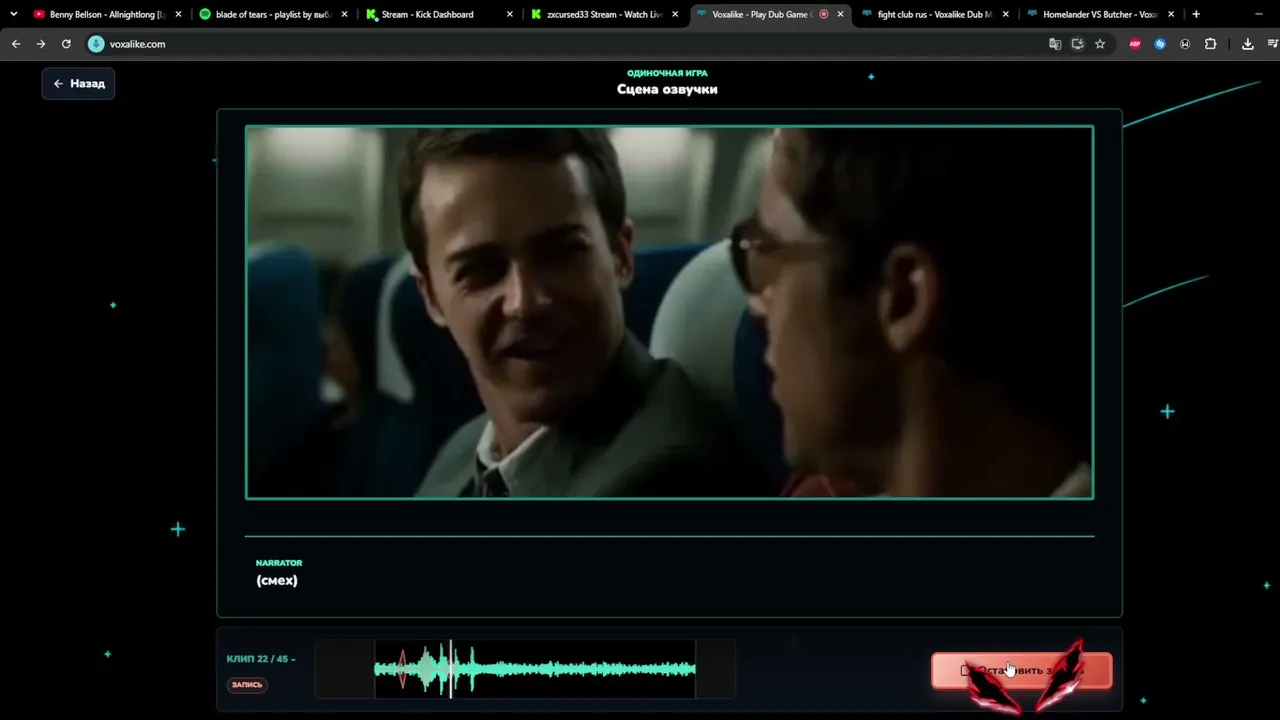Switch to the Stream - Kick Dashboard tab
1280x720 pixels.
[x=438, y=14]
